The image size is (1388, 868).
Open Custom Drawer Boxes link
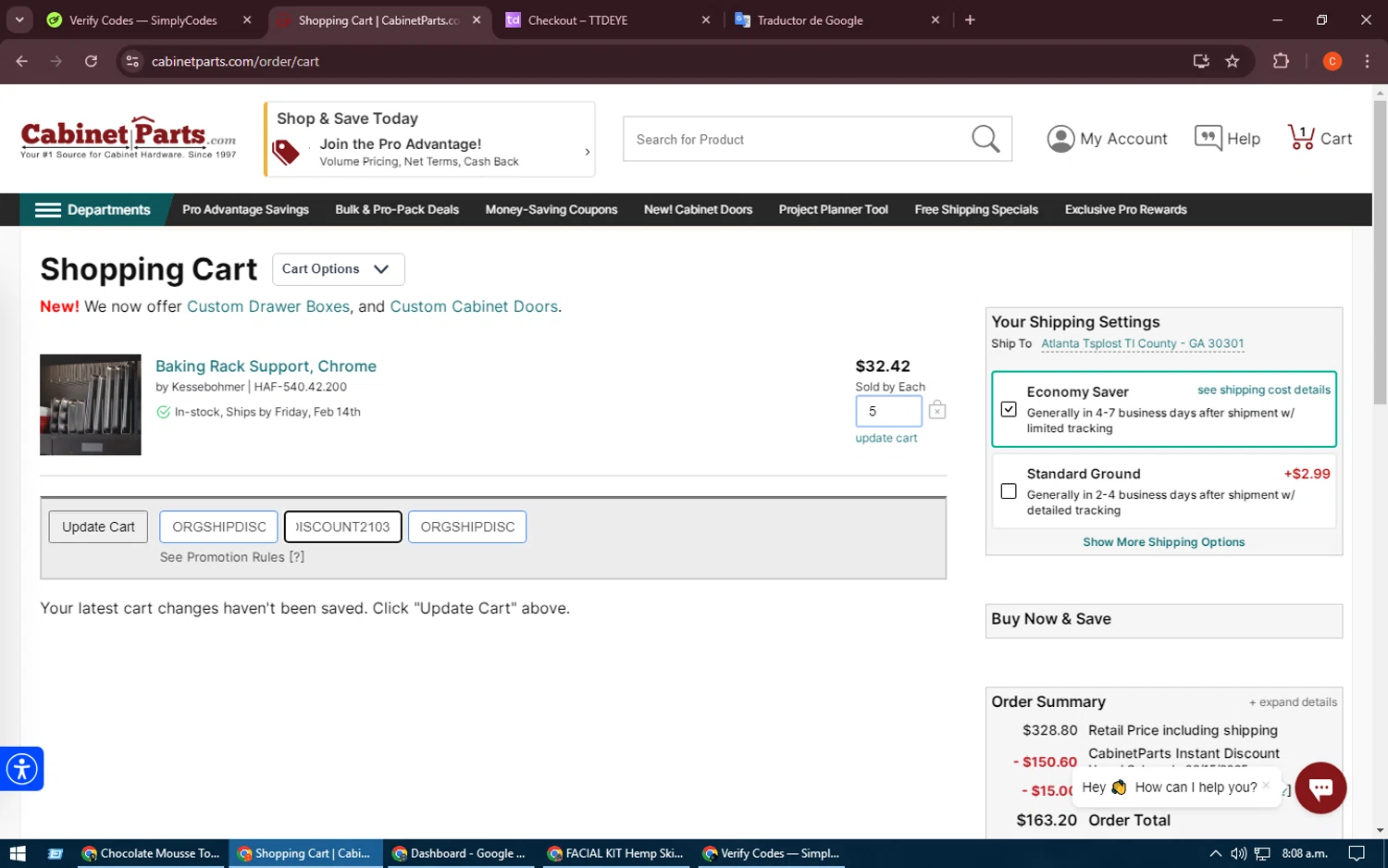click(x=268, y=306)
